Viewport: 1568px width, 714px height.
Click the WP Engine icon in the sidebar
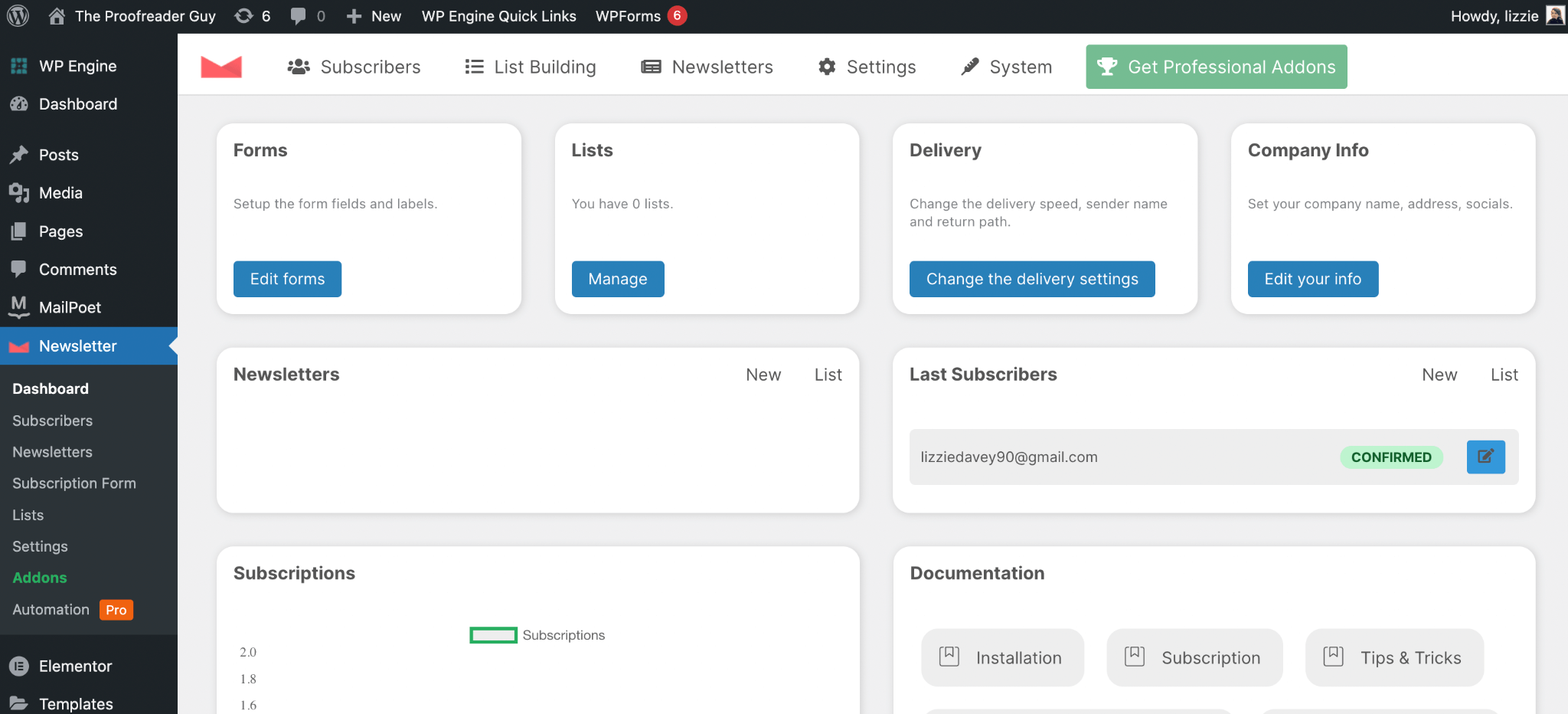click(17, 66)
